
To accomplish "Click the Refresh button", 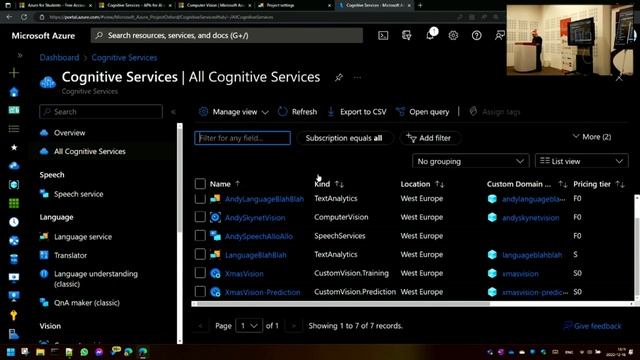I will 298,112.
